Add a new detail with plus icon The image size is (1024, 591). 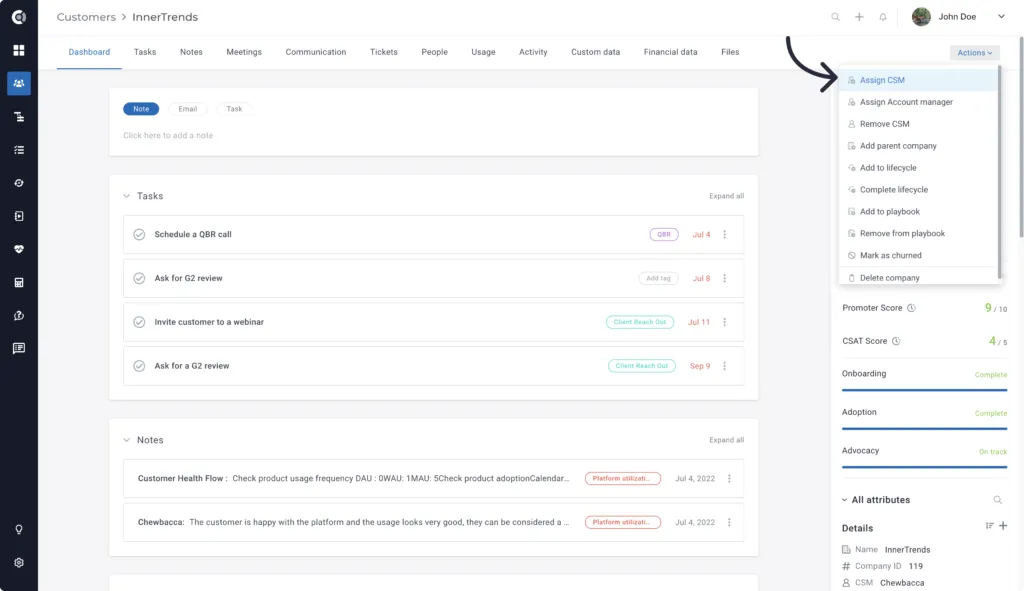1003,526
